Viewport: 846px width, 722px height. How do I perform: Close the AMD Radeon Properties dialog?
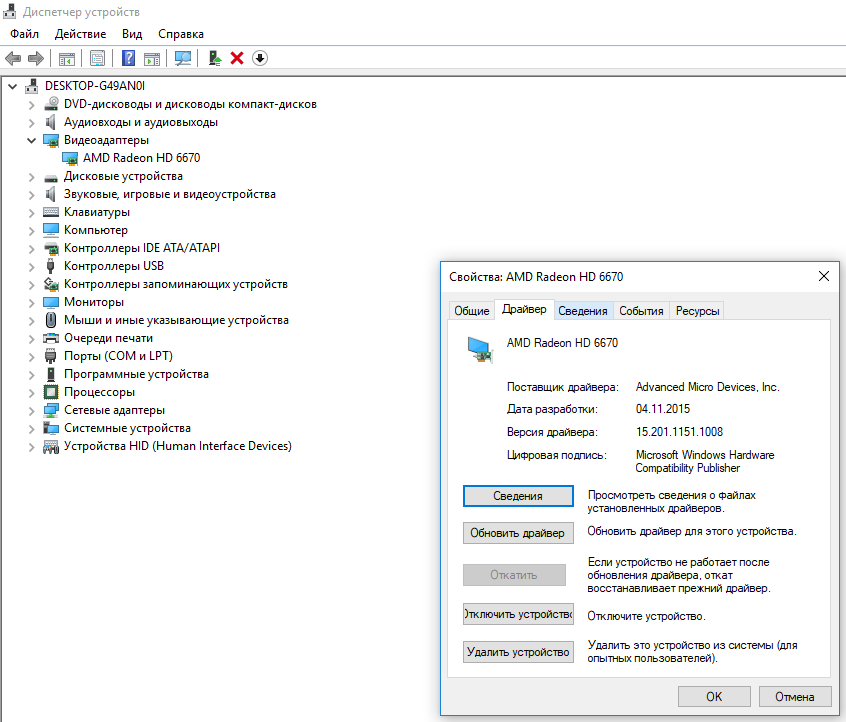pyautogui.click(x=823, y=277)
